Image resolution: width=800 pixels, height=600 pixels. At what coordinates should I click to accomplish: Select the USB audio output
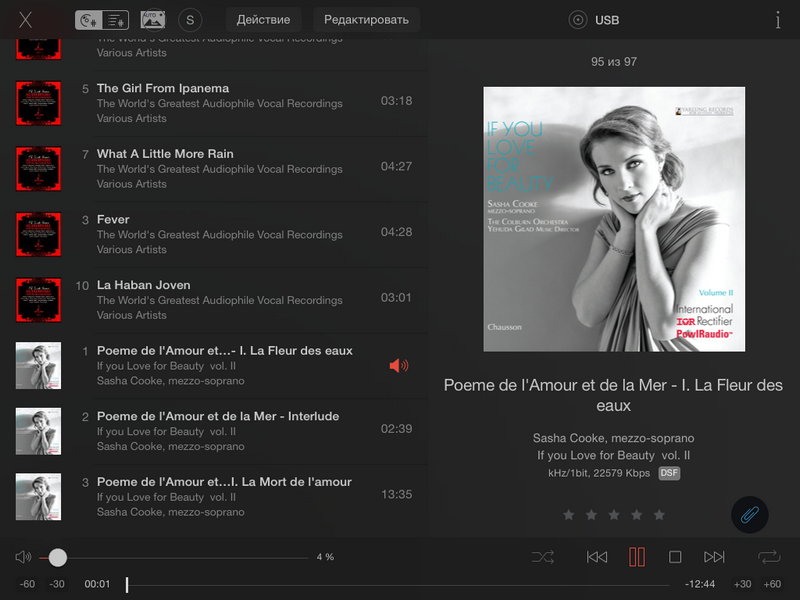point(607,20)
